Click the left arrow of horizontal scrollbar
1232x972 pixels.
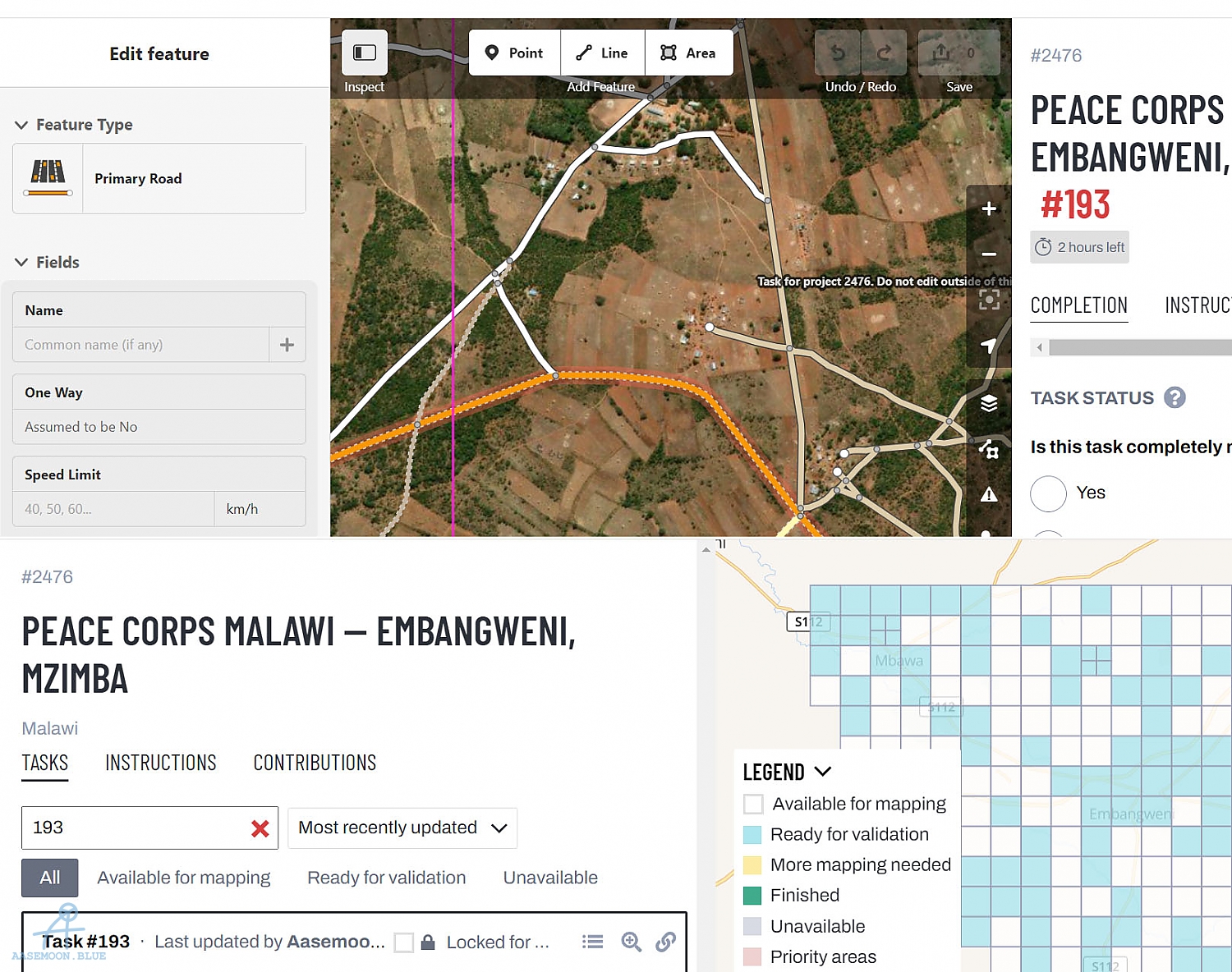point(1040,347)
